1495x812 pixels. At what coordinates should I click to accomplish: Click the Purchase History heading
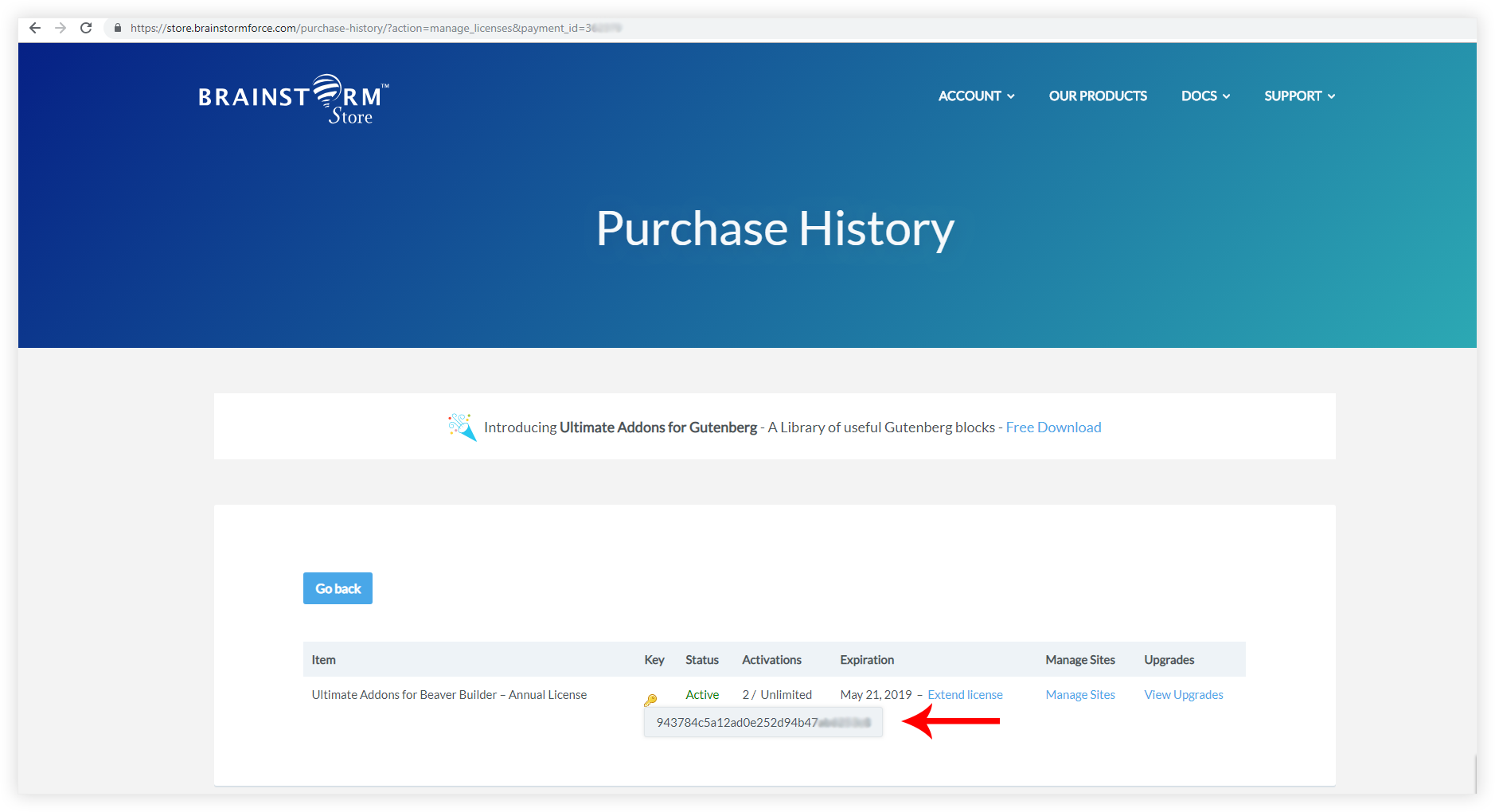(775, 229)
